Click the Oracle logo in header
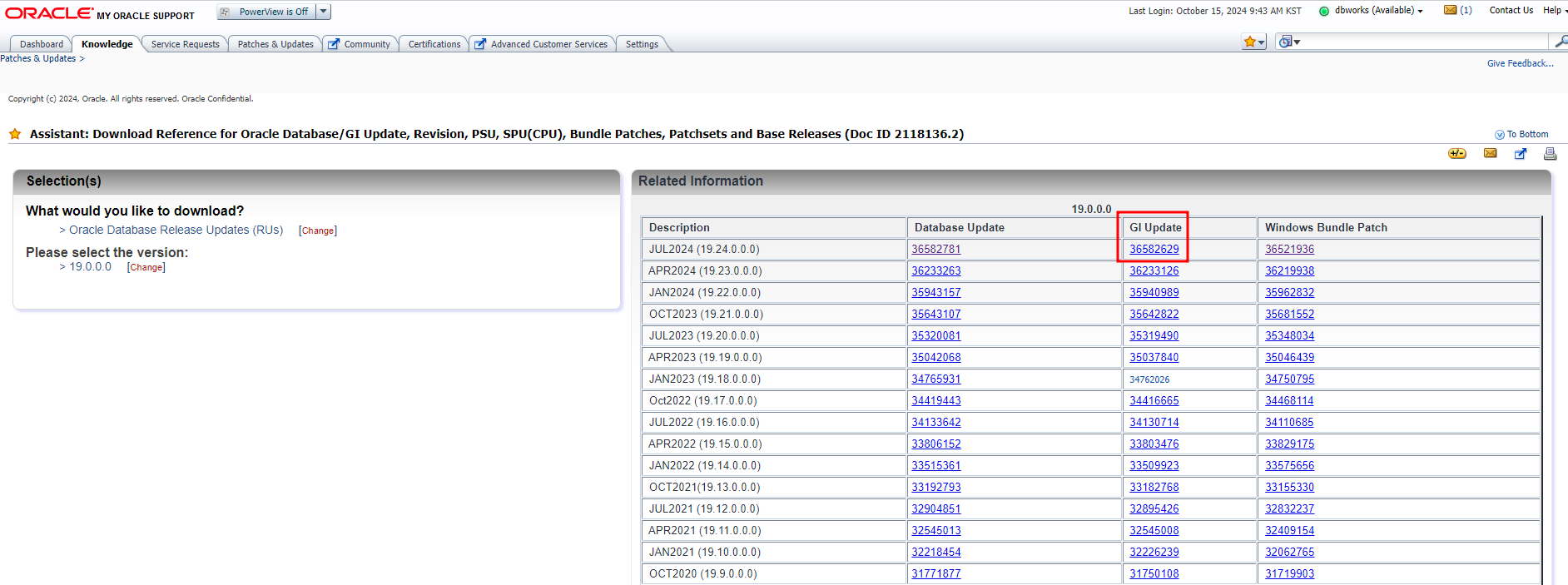The image size is (1568, 585). (x=49, y=13)
